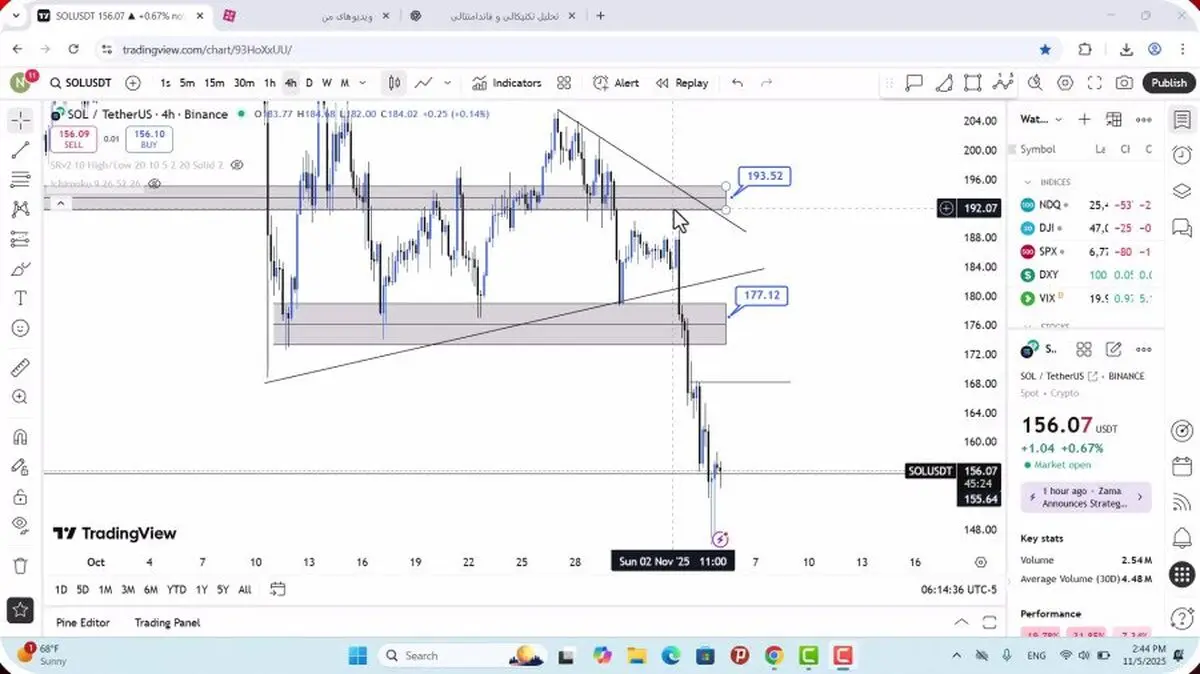This screenshot has height=674, width=1200.
Task: Toggle favorites star drawing toolbar
Action: 20,608
